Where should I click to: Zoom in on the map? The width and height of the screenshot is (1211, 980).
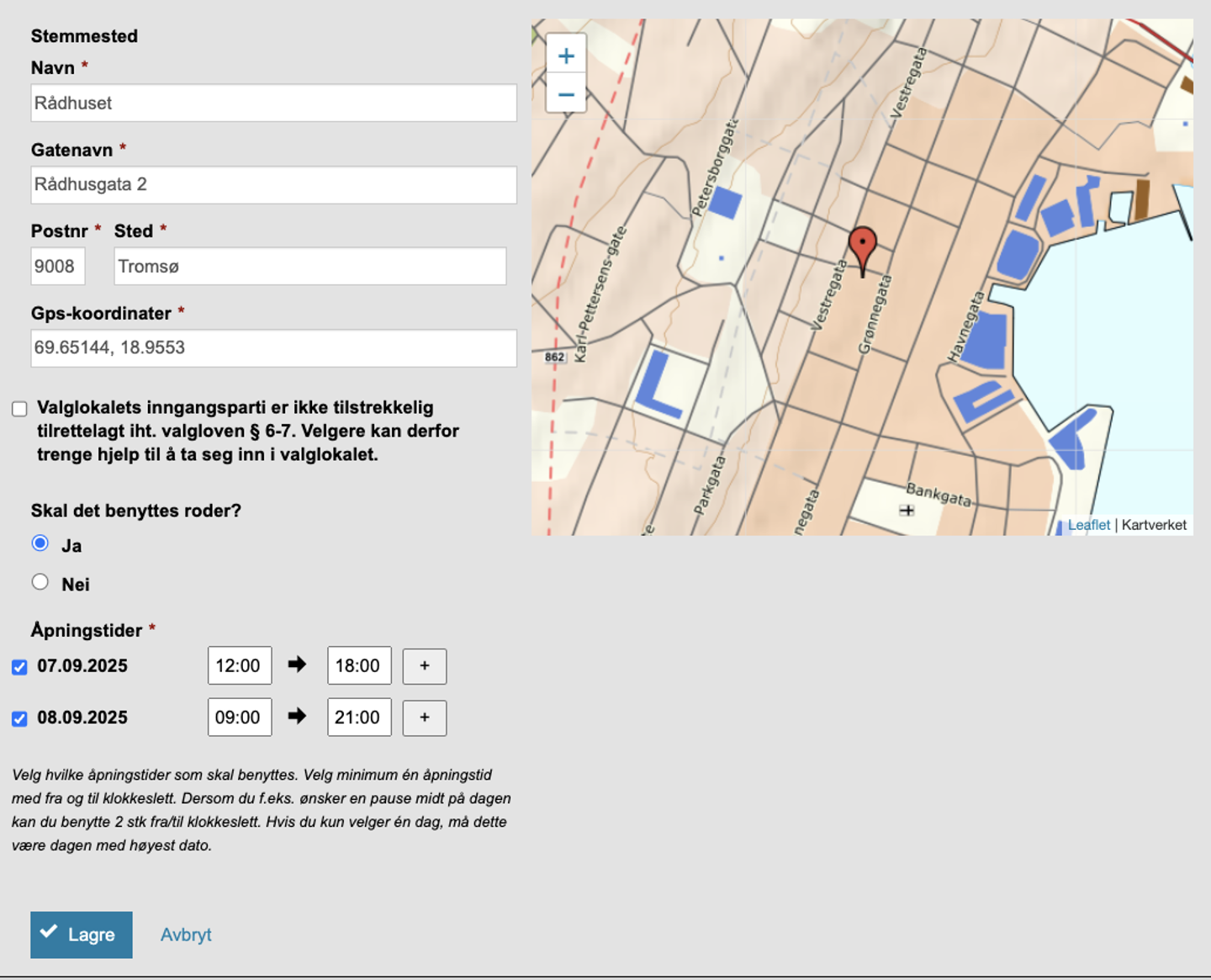pyautogui.click(x=566, y=56)
